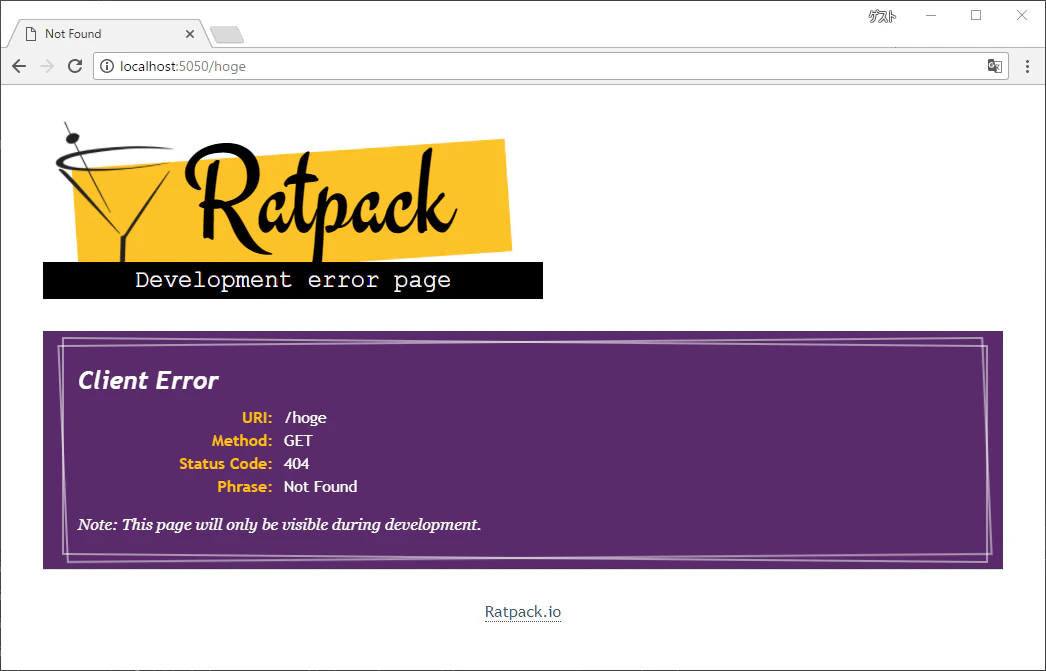Screen dimensions: 1046x671
Task: Open the Ratpack.io link
Action: pos(523,612)
